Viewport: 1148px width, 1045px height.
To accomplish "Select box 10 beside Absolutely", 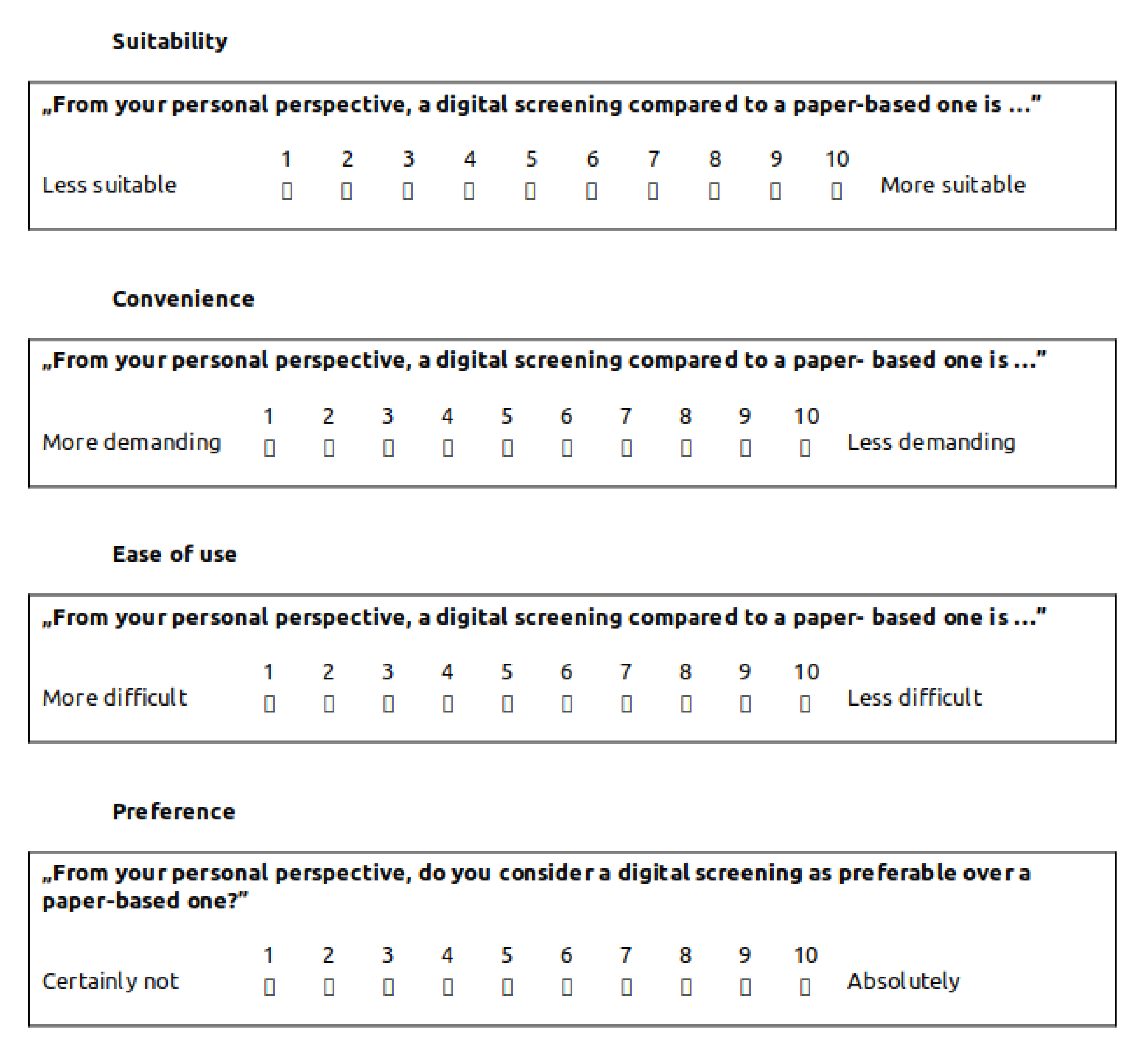I will [x=805, y=987].
